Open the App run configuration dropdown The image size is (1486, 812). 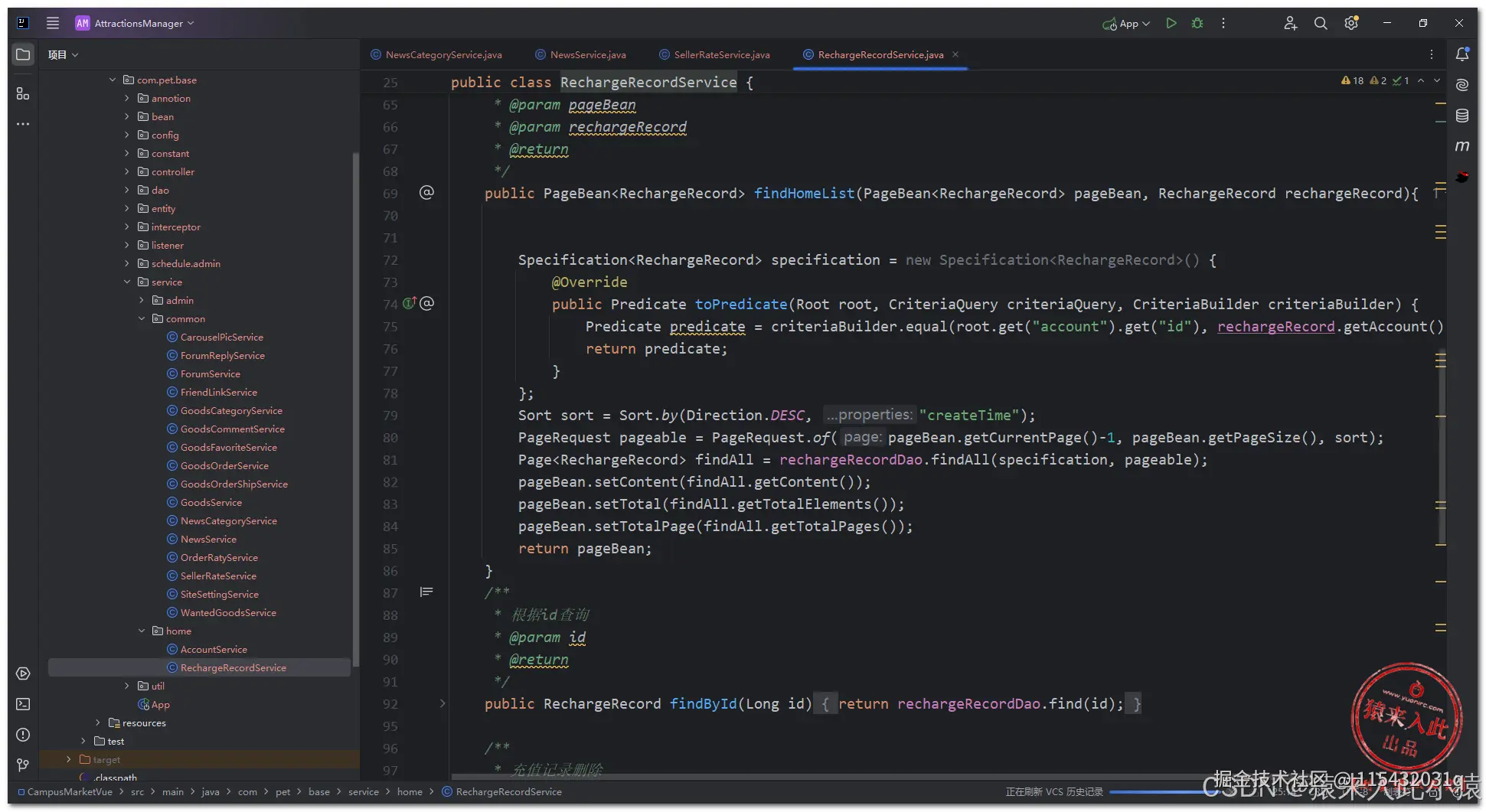pyautogui.click(x=1126, y=23)
